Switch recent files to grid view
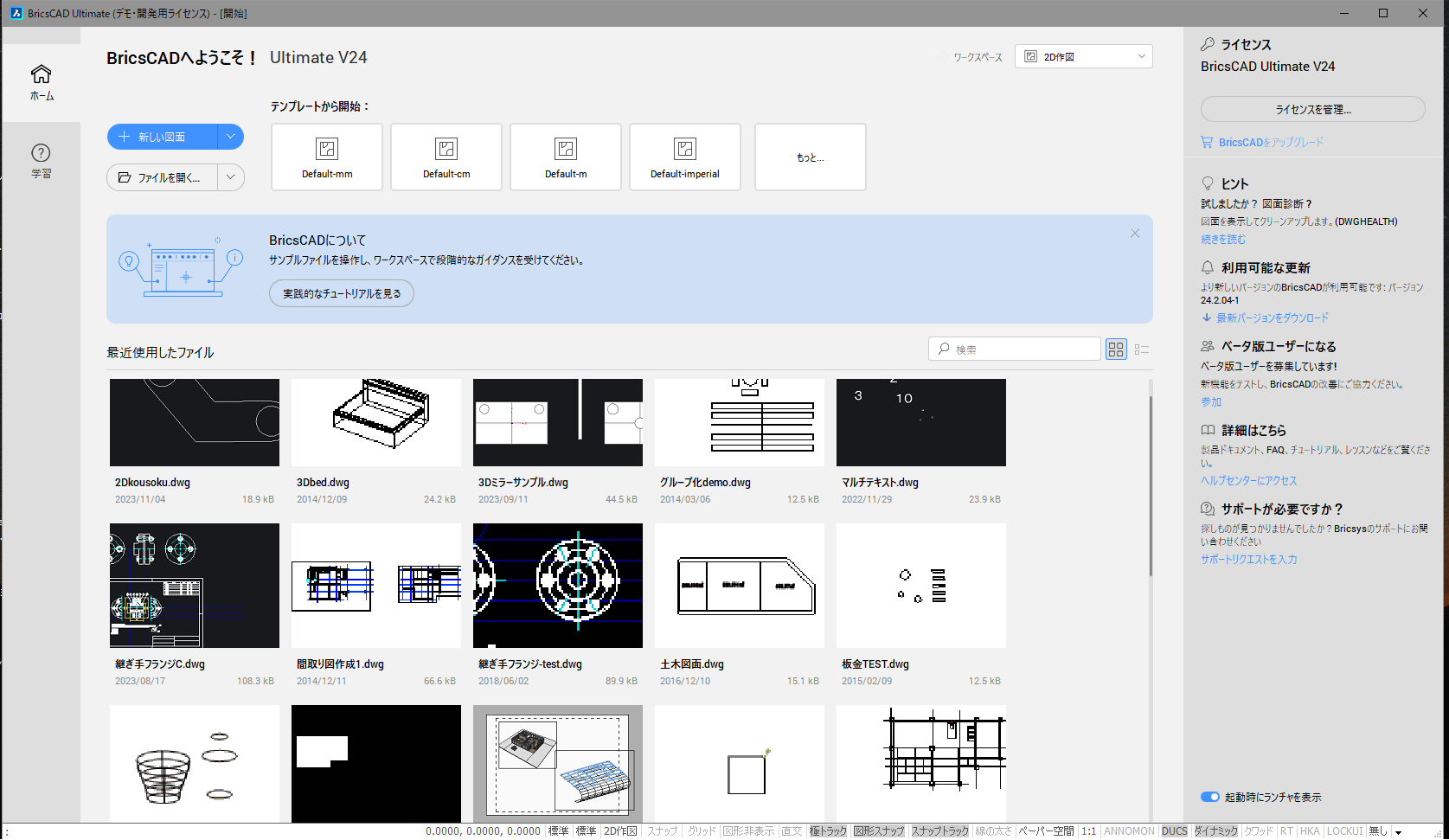This screenshot has height=840, width=1449. click(x=1116, y=349)
